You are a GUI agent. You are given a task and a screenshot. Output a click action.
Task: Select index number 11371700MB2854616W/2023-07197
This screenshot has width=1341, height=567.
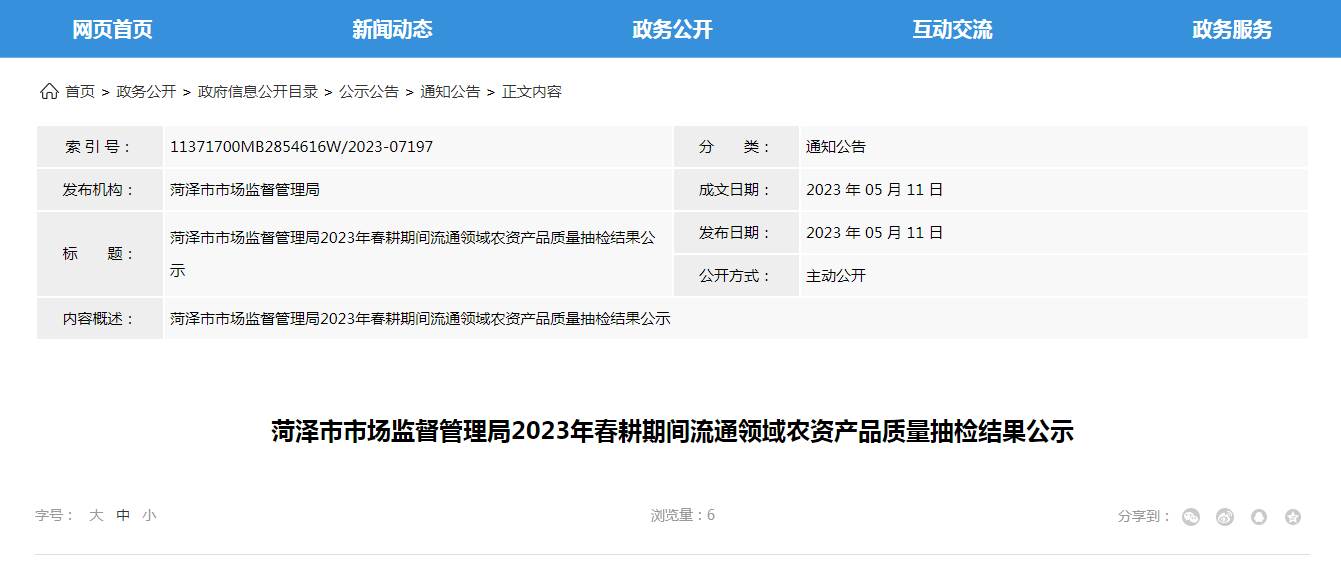pyautogui.click(x=302, y=147)
